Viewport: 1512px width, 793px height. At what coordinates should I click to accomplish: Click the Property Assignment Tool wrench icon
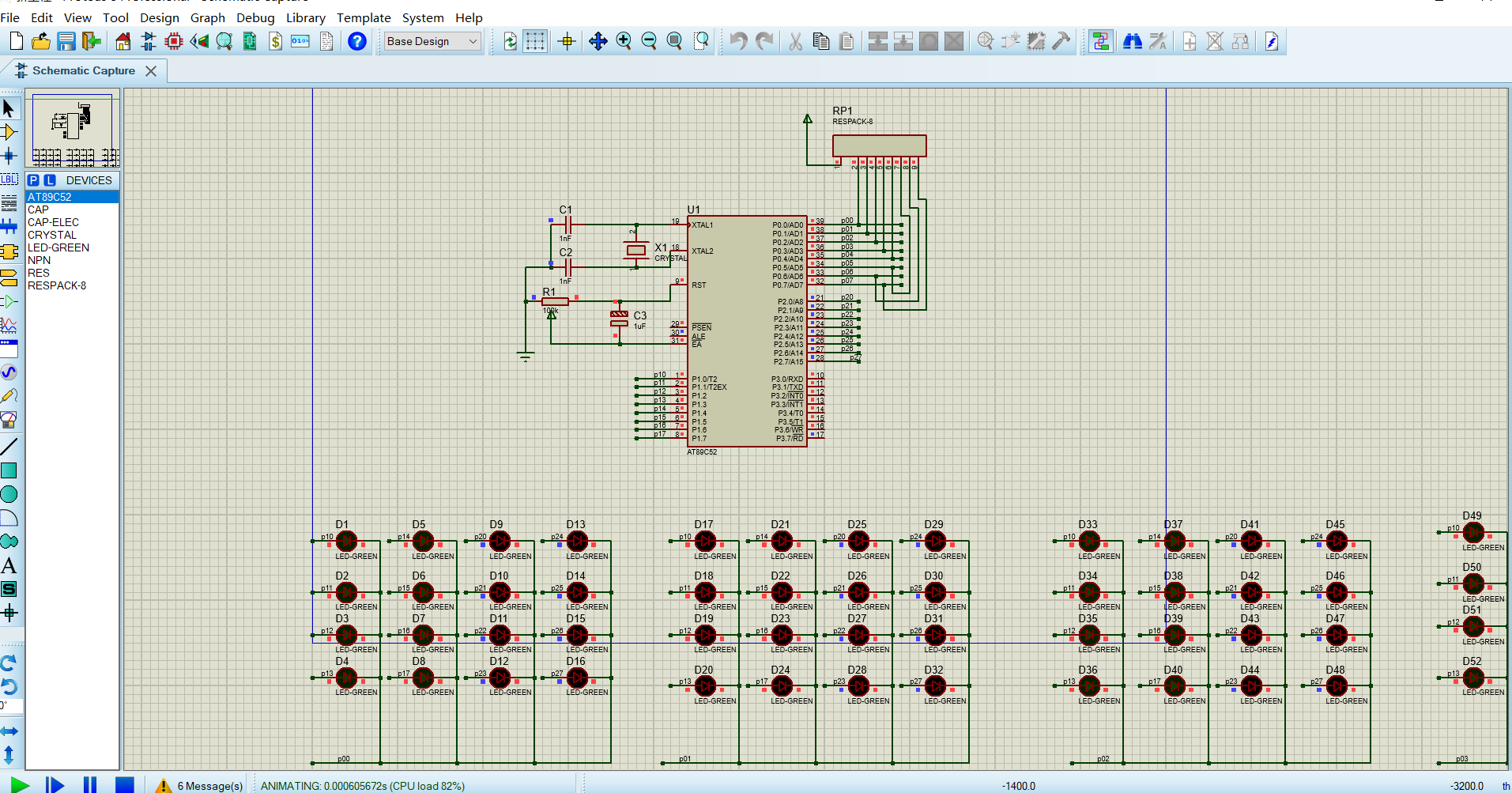pyautogui.click(x=1158, y=41)
